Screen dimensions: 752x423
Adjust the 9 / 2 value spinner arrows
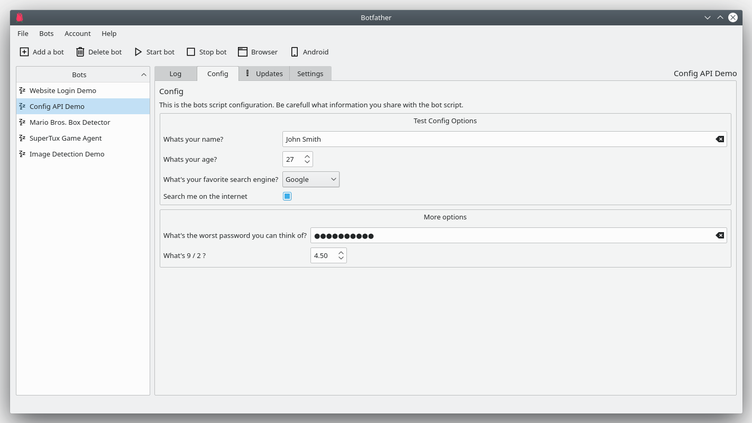pos(341,256)
